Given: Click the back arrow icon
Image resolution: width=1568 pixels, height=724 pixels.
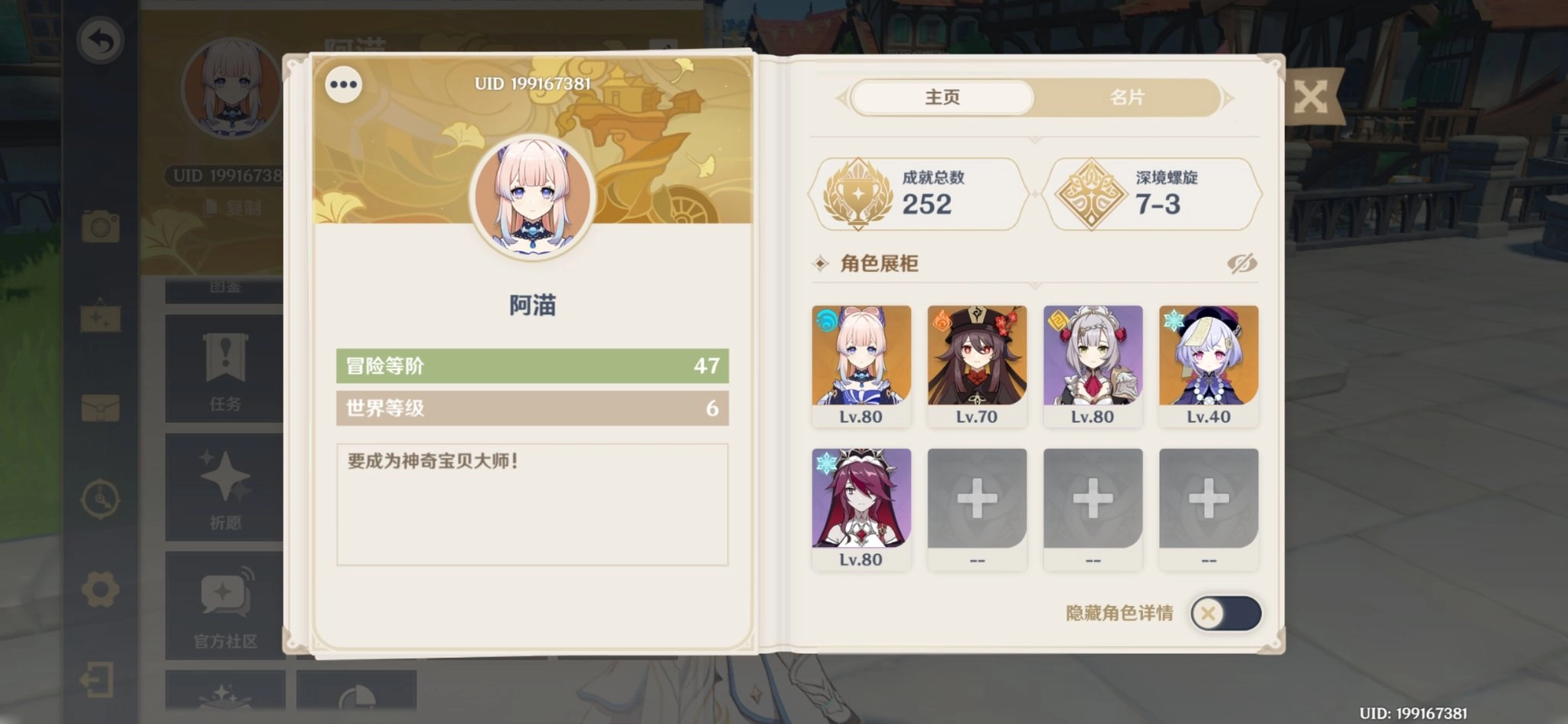Looking at the screenshot, I should [101, 41].
